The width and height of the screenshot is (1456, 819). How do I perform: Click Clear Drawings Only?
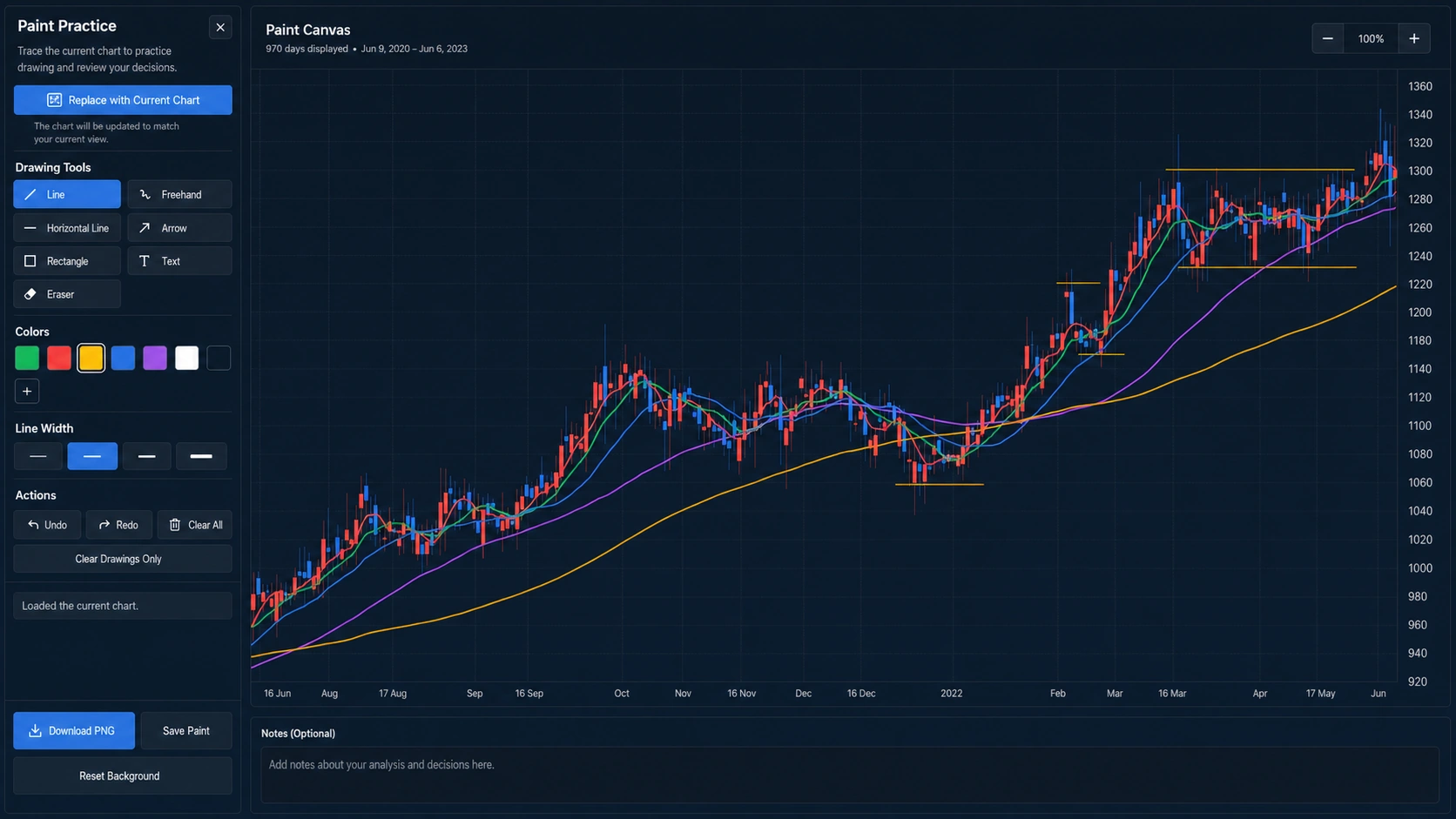(x=123, y=559)
